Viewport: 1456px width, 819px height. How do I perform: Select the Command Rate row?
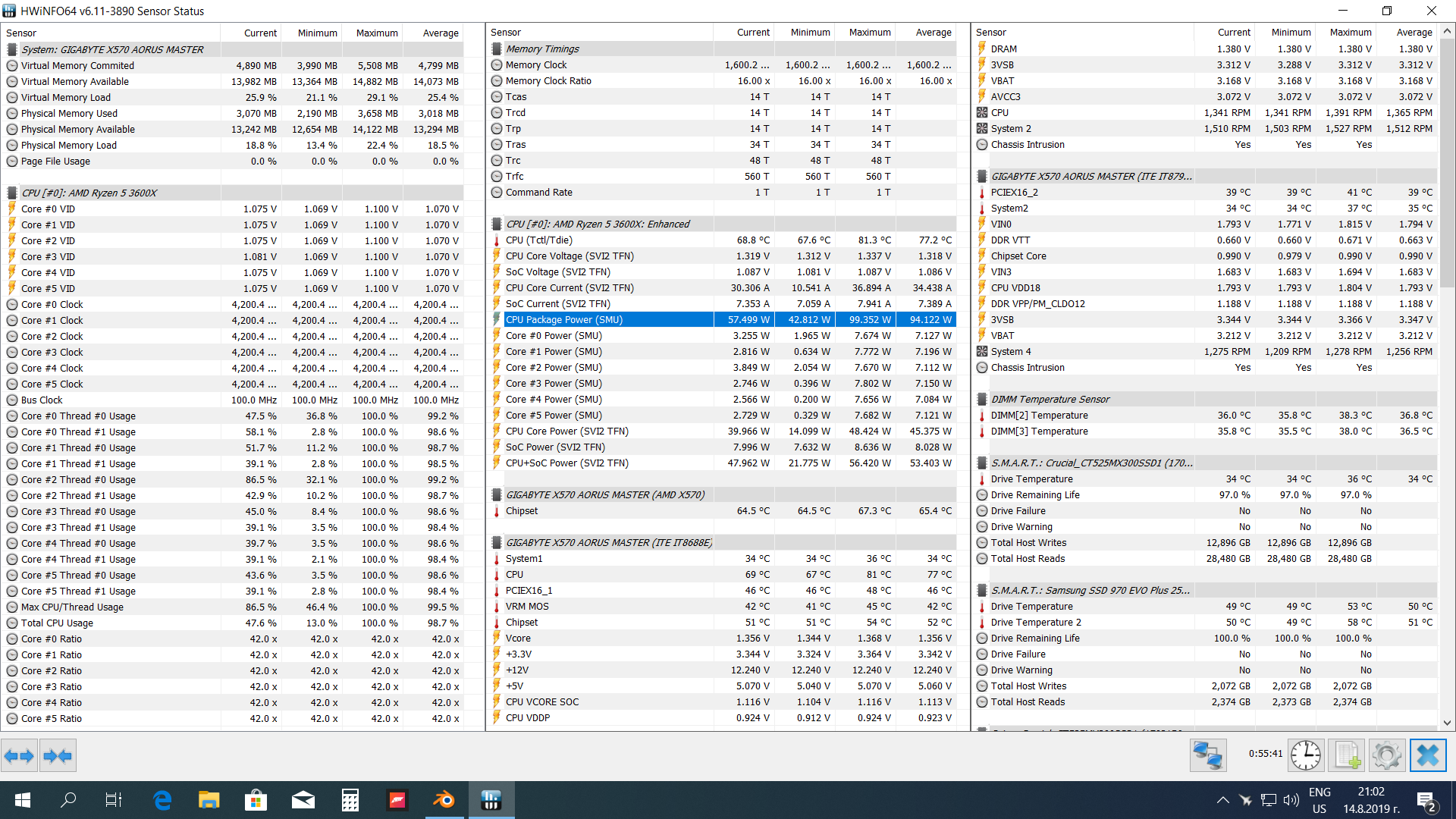click(x=721, y=193)
